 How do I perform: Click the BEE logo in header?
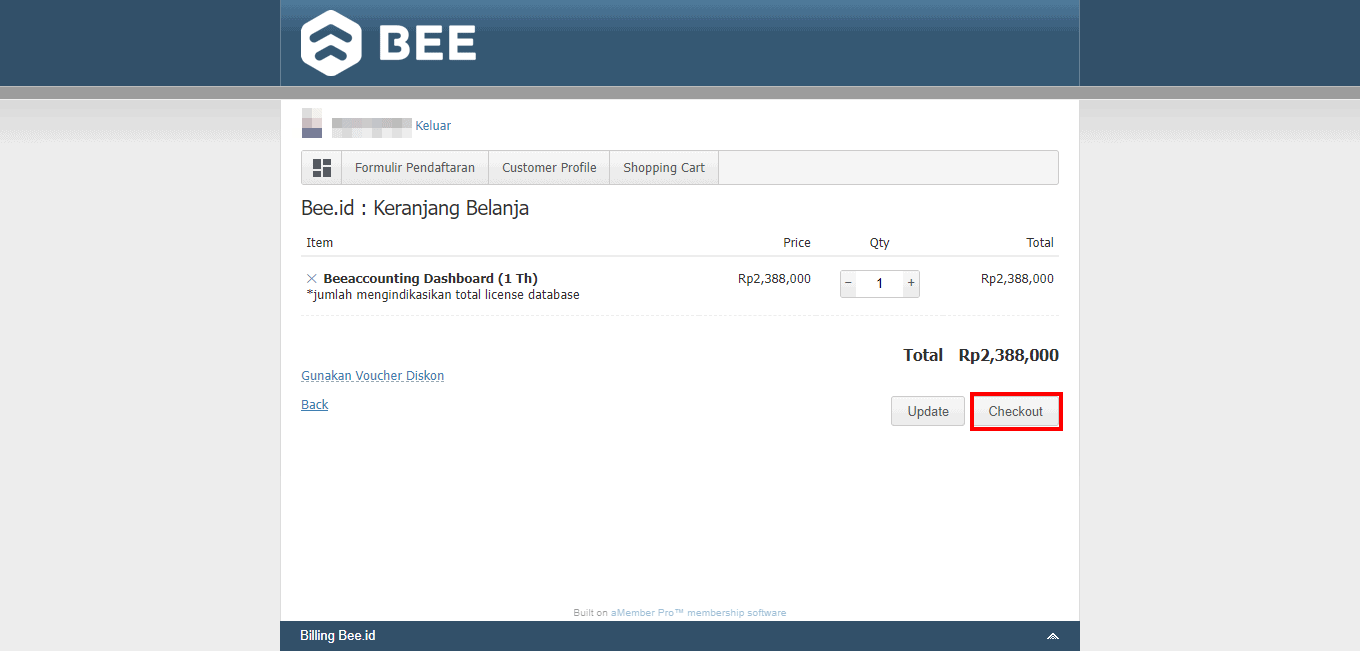pyautogui.click(x=388, y=43)
